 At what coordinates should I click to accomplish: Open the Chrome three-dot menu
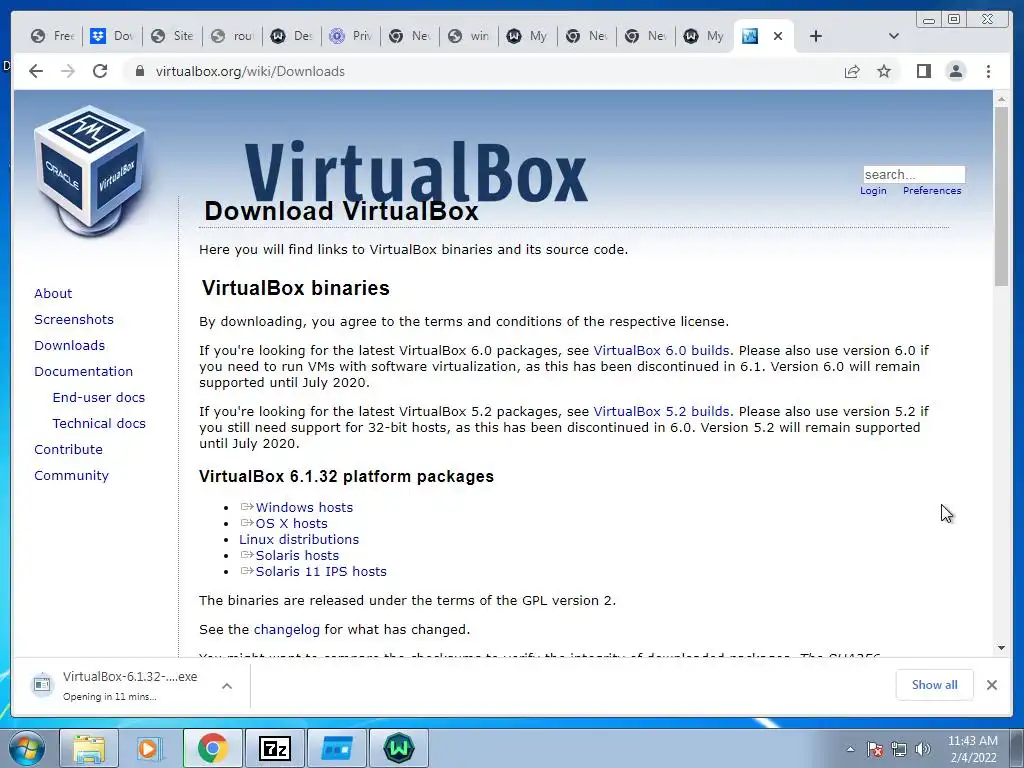988,71
